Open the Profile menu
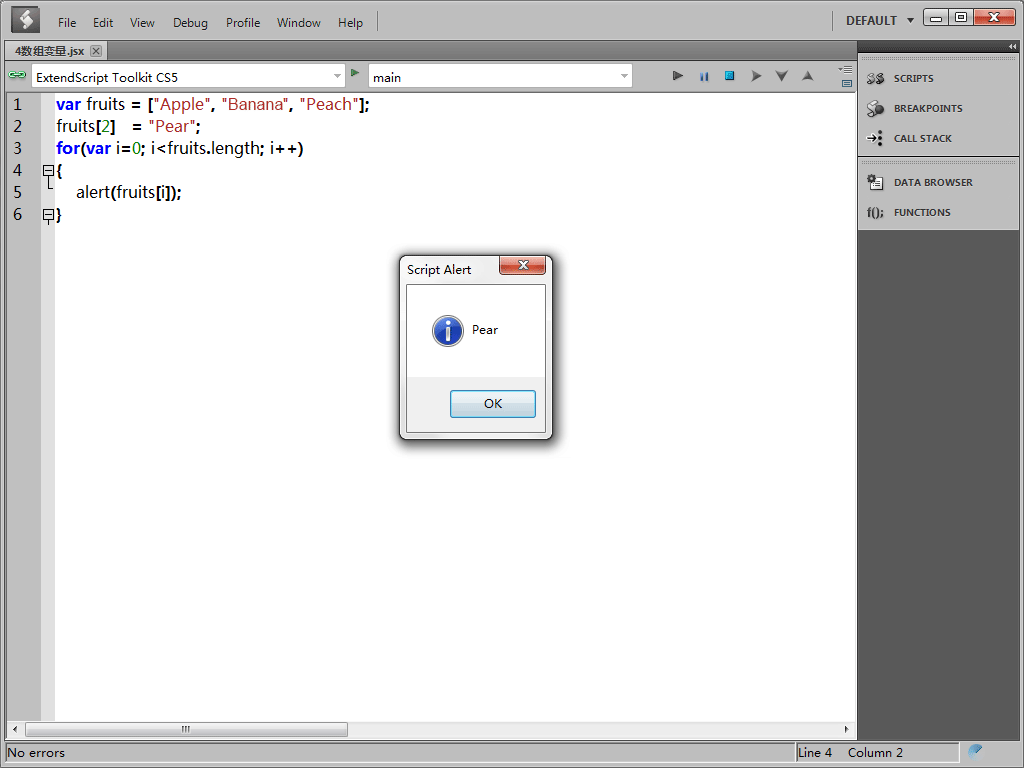1024x768 pixels. tap(243, 23)
